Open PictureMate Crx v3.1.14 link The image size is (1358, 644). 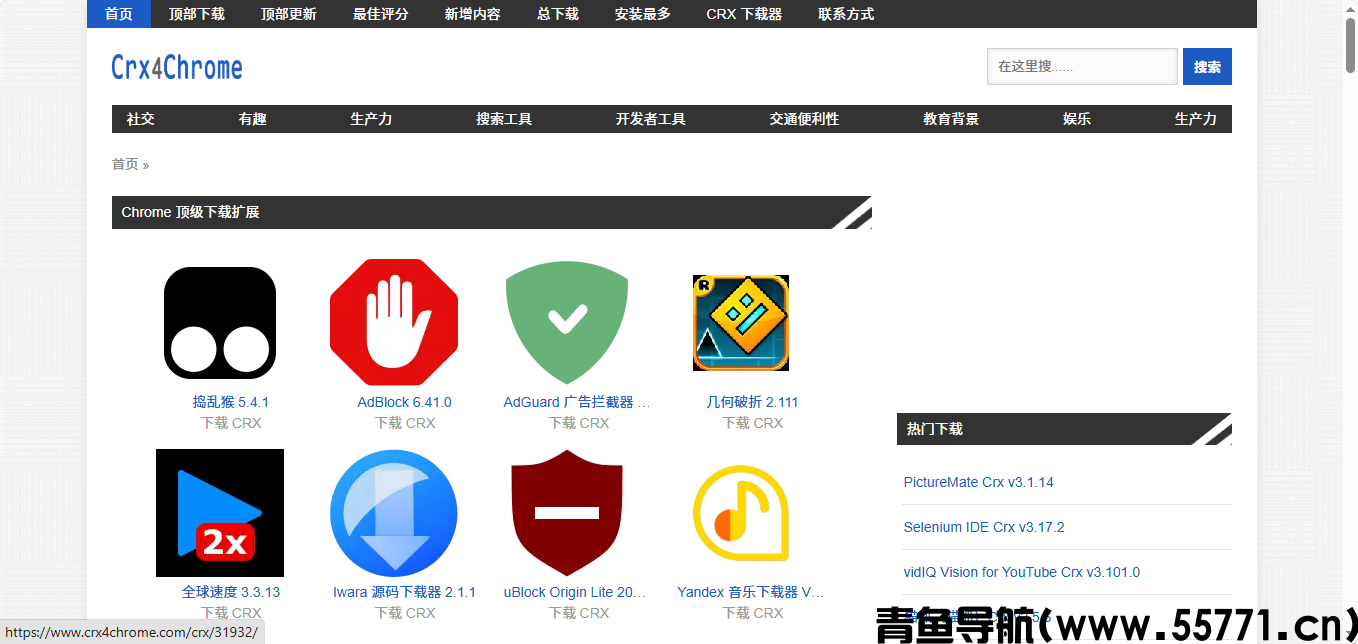click(978, 482)
